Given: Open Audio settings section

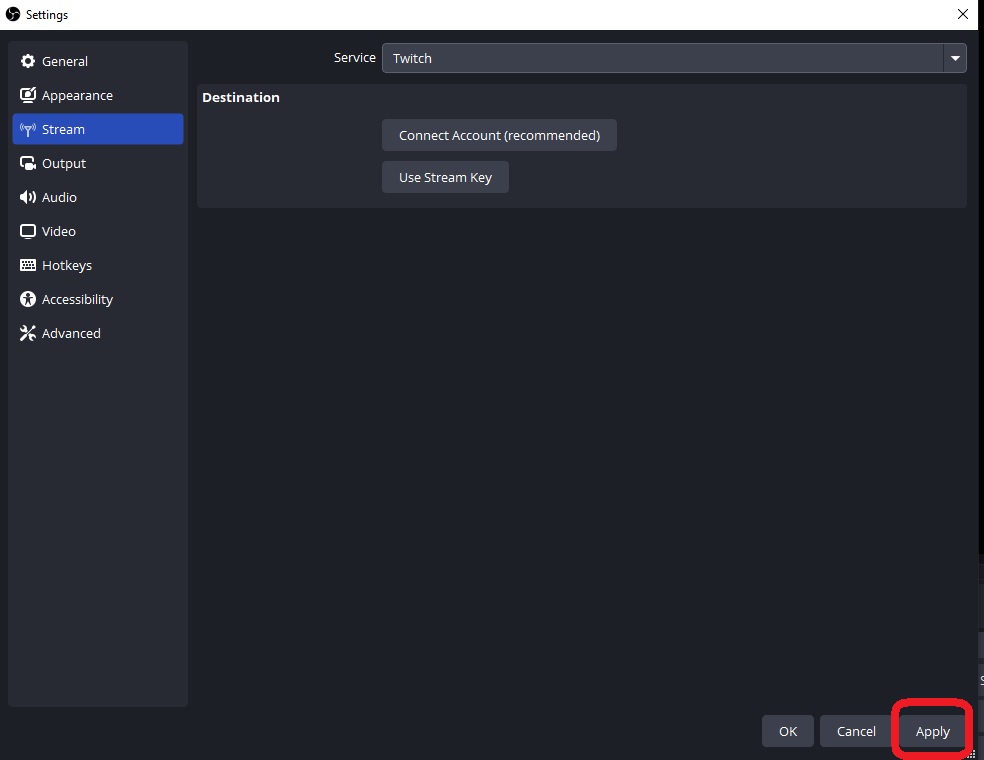Looking at the screenshot, I should click(98, 197).
